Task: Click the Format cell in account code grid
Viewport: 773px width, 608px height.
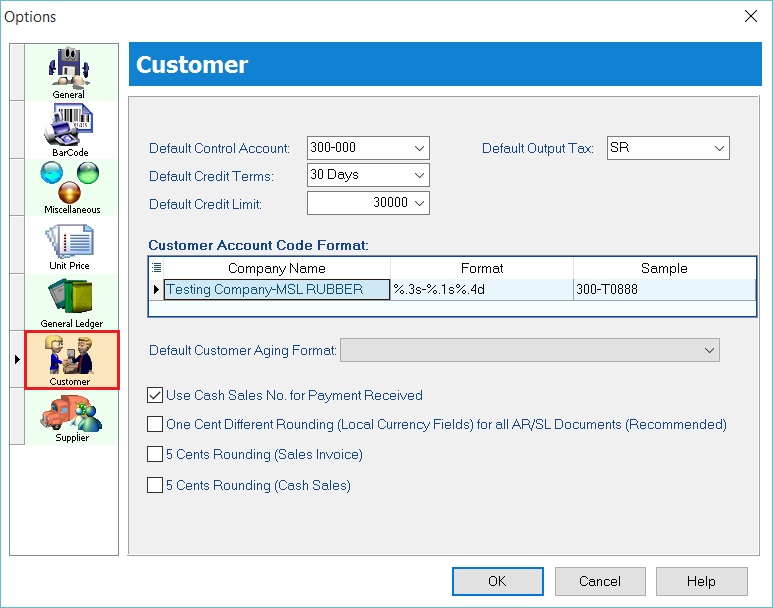Action: [481, 290]
